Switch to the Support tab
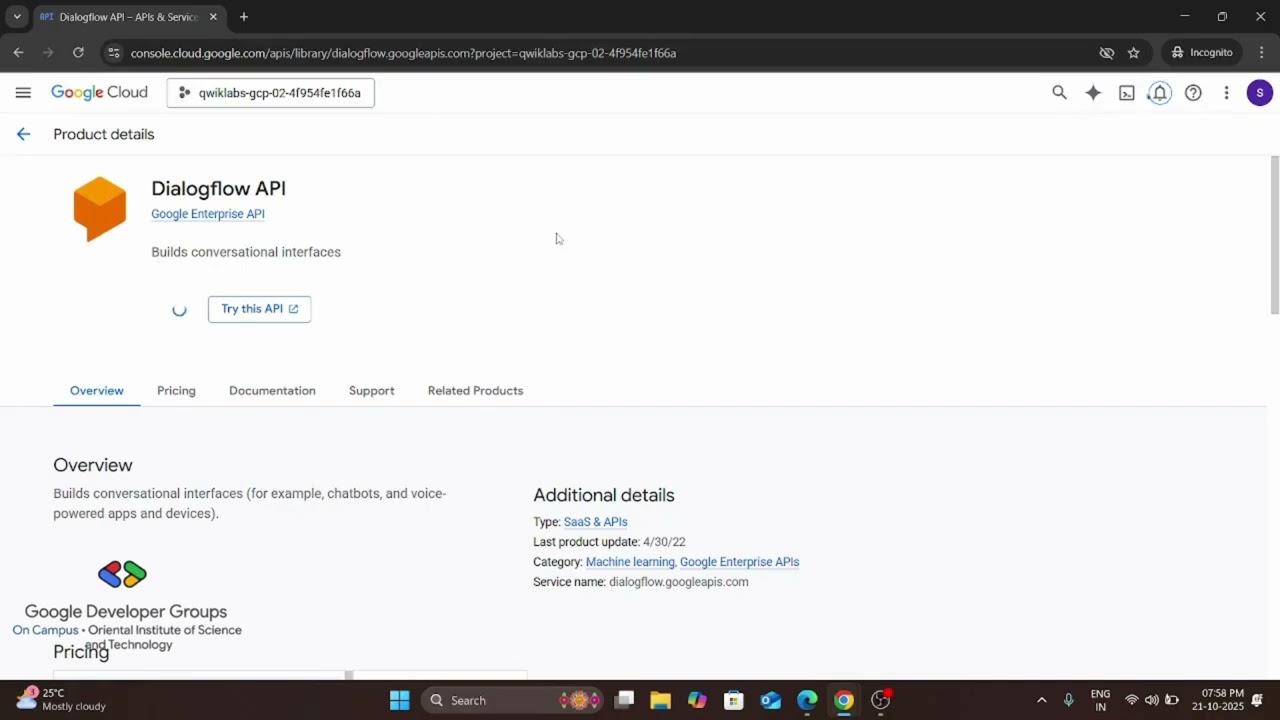 point(371,391)
